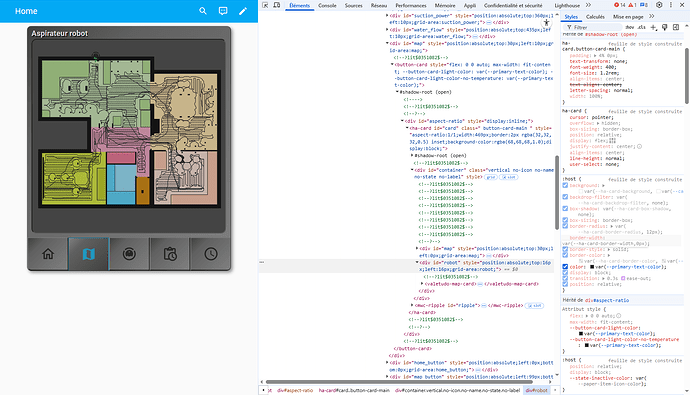Screen dimensions: 690x395
Task: Uncheck the border-color property checkbox
Action: point(565,255)
